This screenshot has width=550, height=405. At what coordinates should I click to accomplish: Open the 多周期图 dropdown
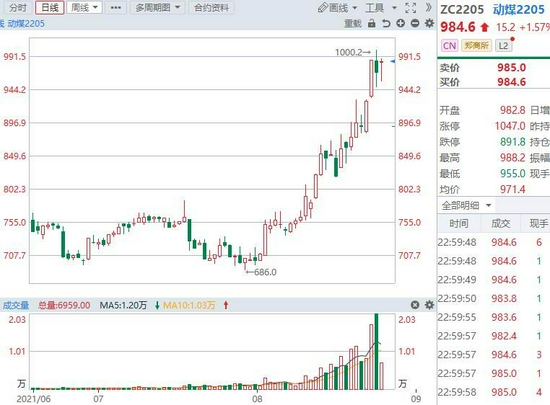click(157, 7)
